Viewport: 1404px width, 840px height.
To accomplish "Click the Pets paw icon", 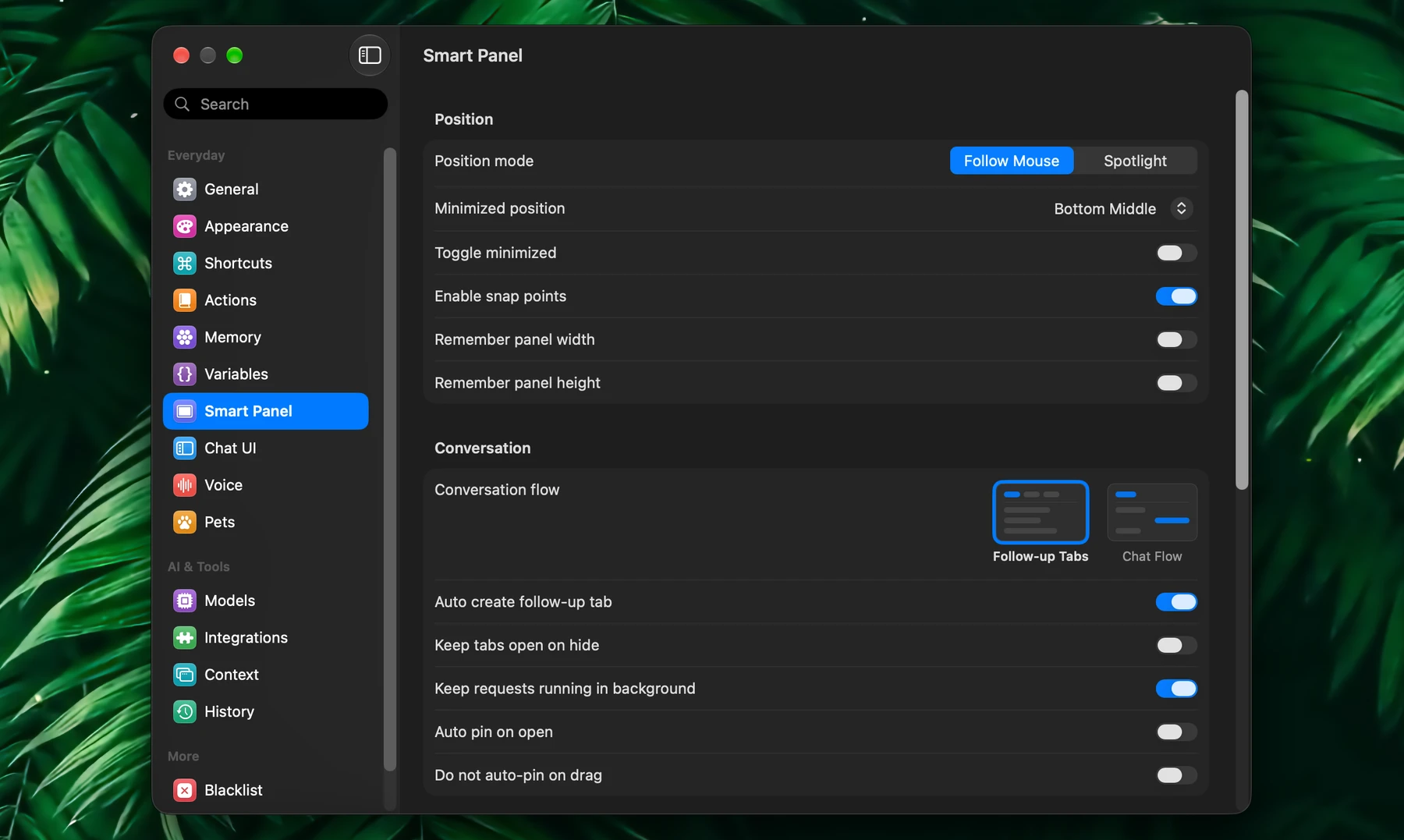I will 185,522.
